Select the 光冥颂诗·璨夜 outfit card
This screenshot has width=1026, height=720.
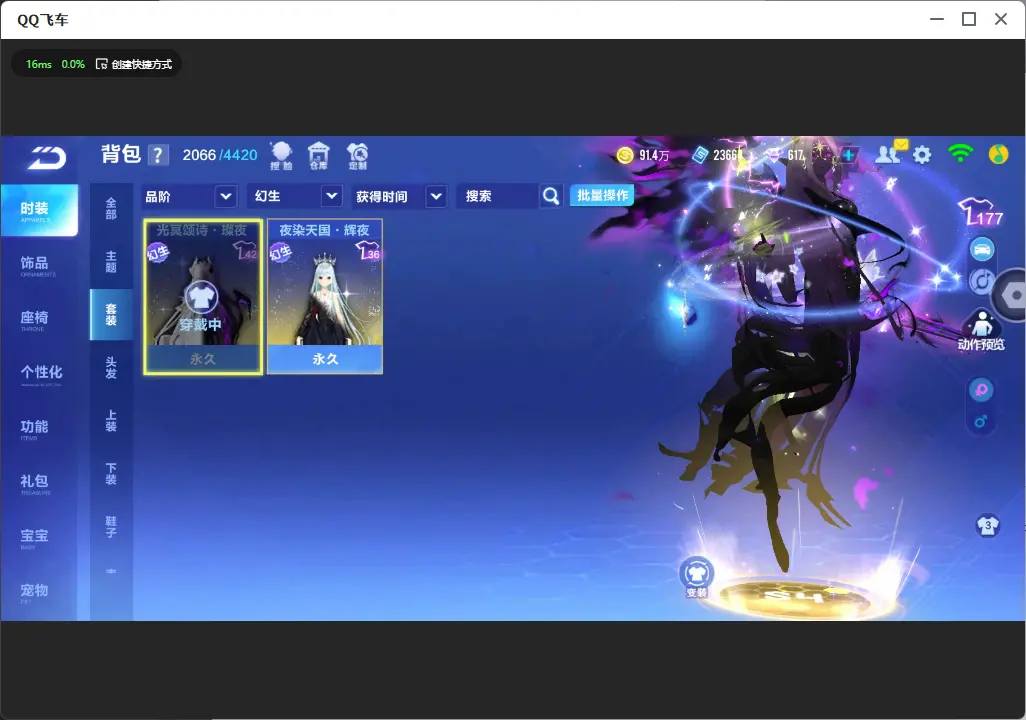[x=203, y=297]
